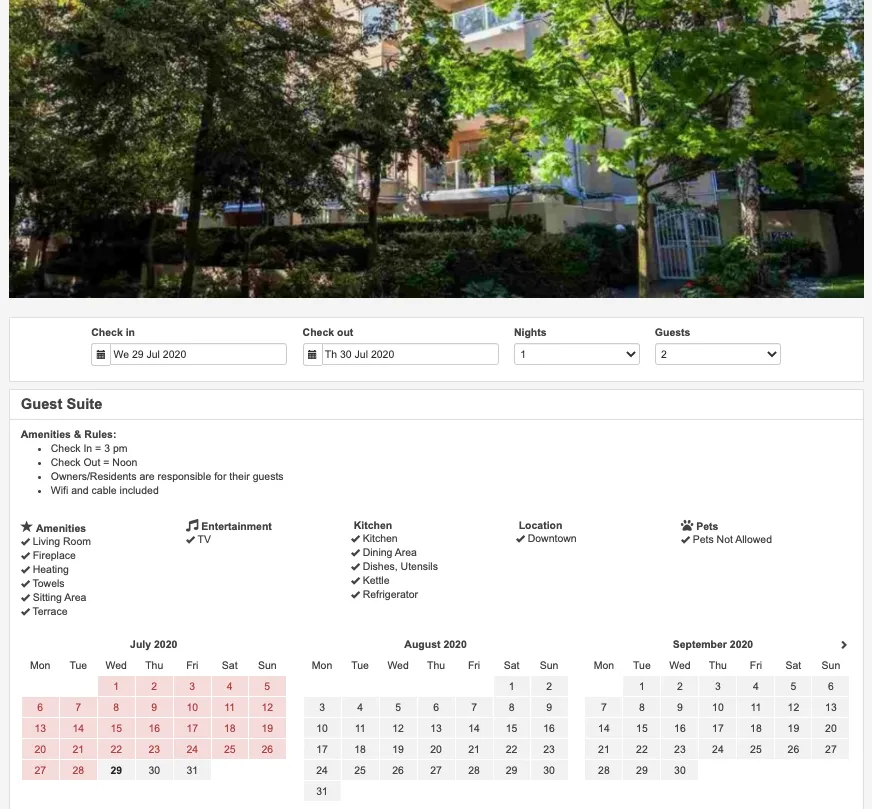
Task: Click the Guest Suite section title
Action: [62, 404]
